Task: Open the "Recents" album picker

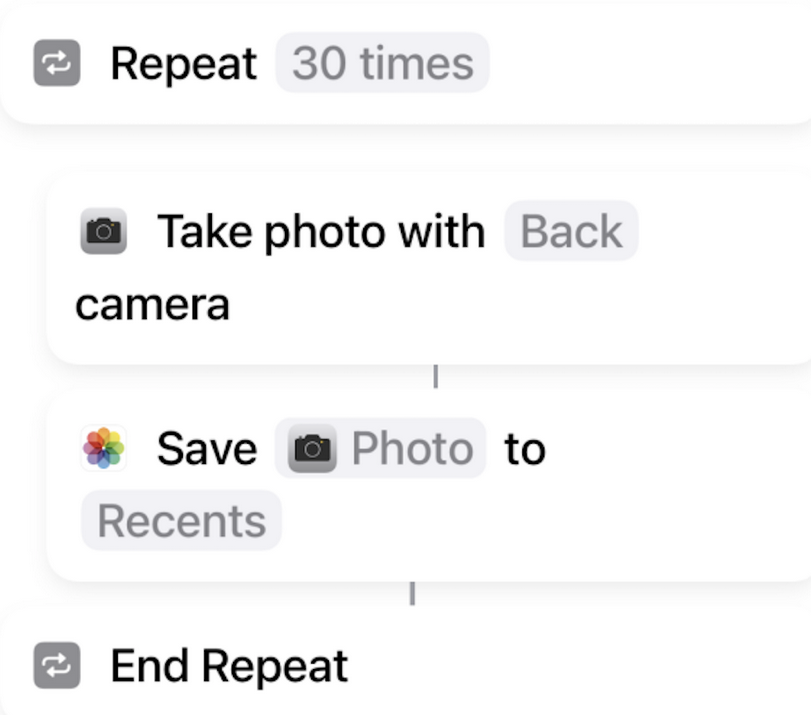Action: (181, 521)
